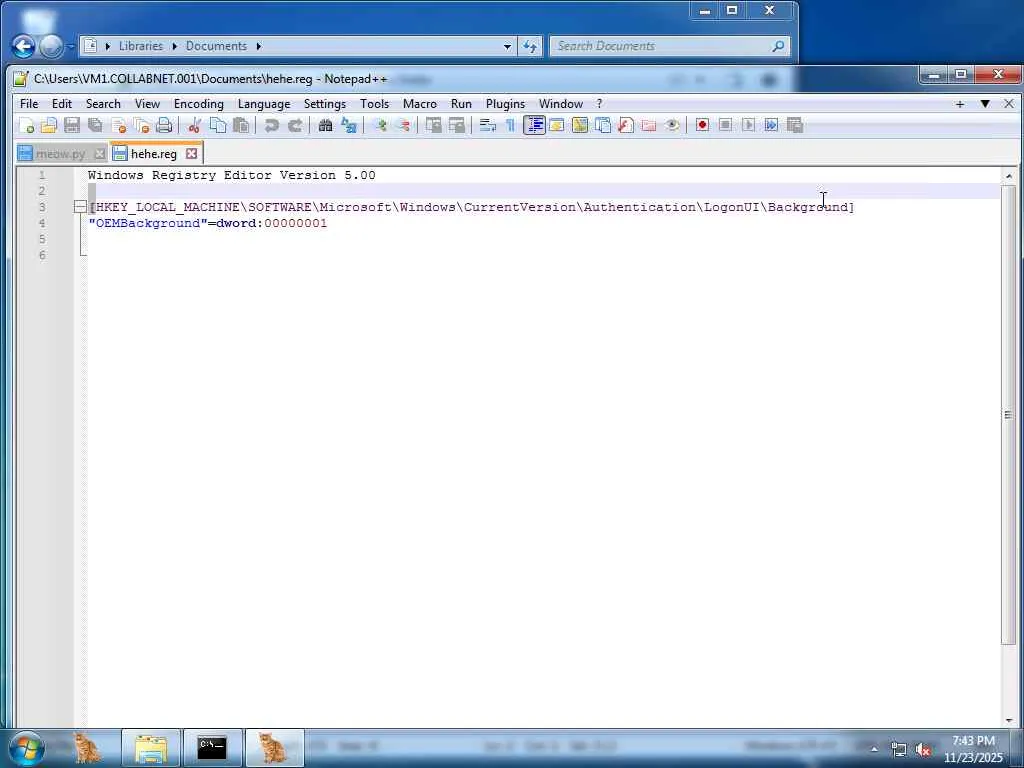The image size is (1024, 768).
Task: Open the Settings menu
Action: coord(325,104)
